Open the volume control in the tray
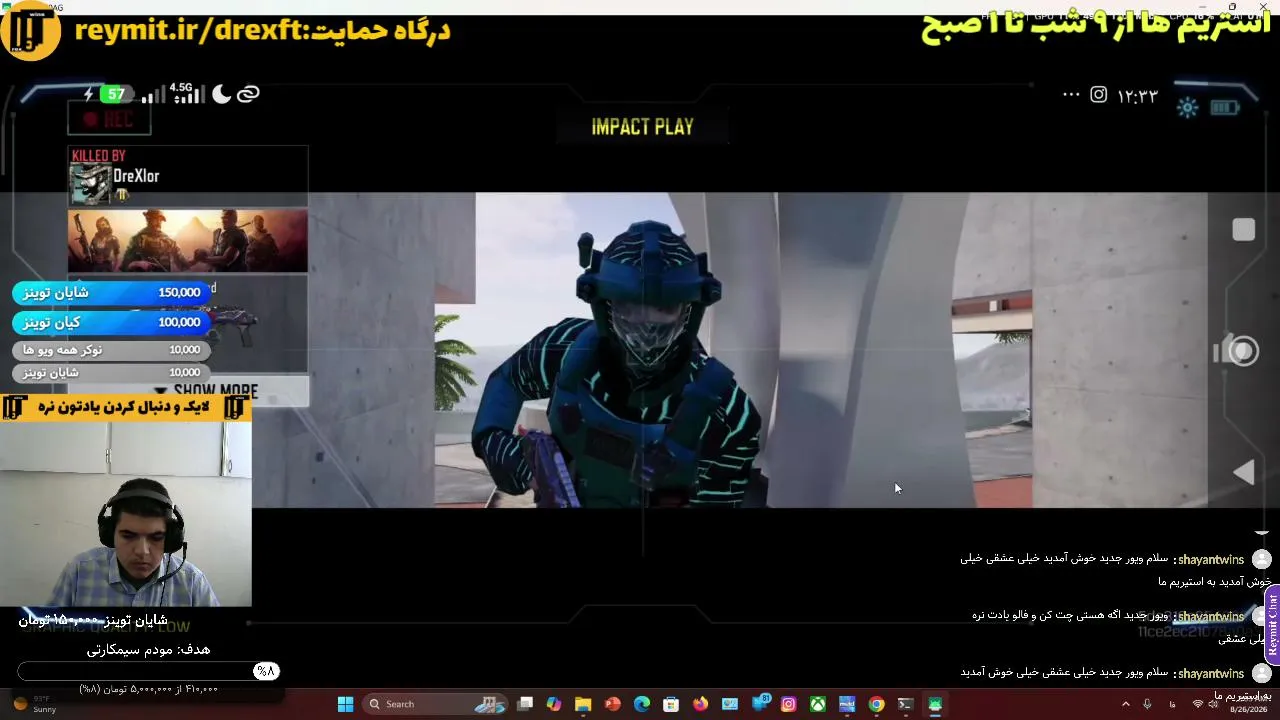This screenshot has height=720, width=1280. pos(1213,704)
